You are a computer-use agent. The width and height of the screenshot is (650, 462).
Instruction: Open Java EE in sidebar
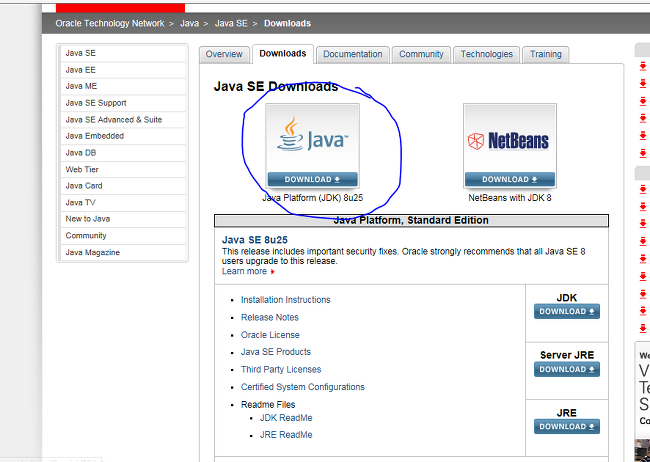123,70
